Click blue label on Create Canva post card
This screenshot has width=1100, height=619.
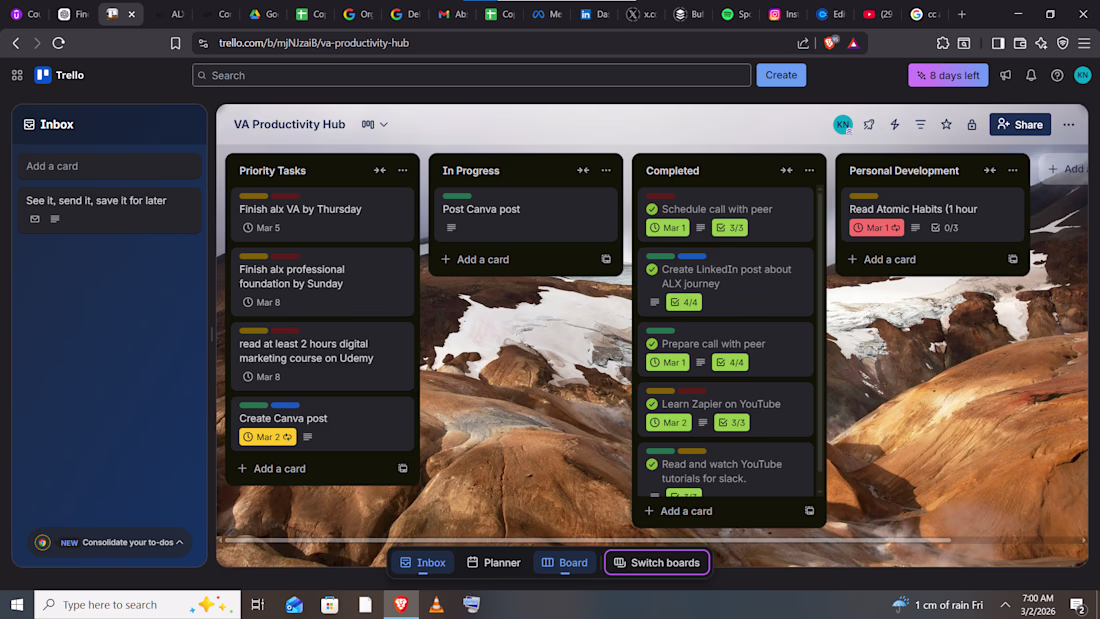(285, 405)
